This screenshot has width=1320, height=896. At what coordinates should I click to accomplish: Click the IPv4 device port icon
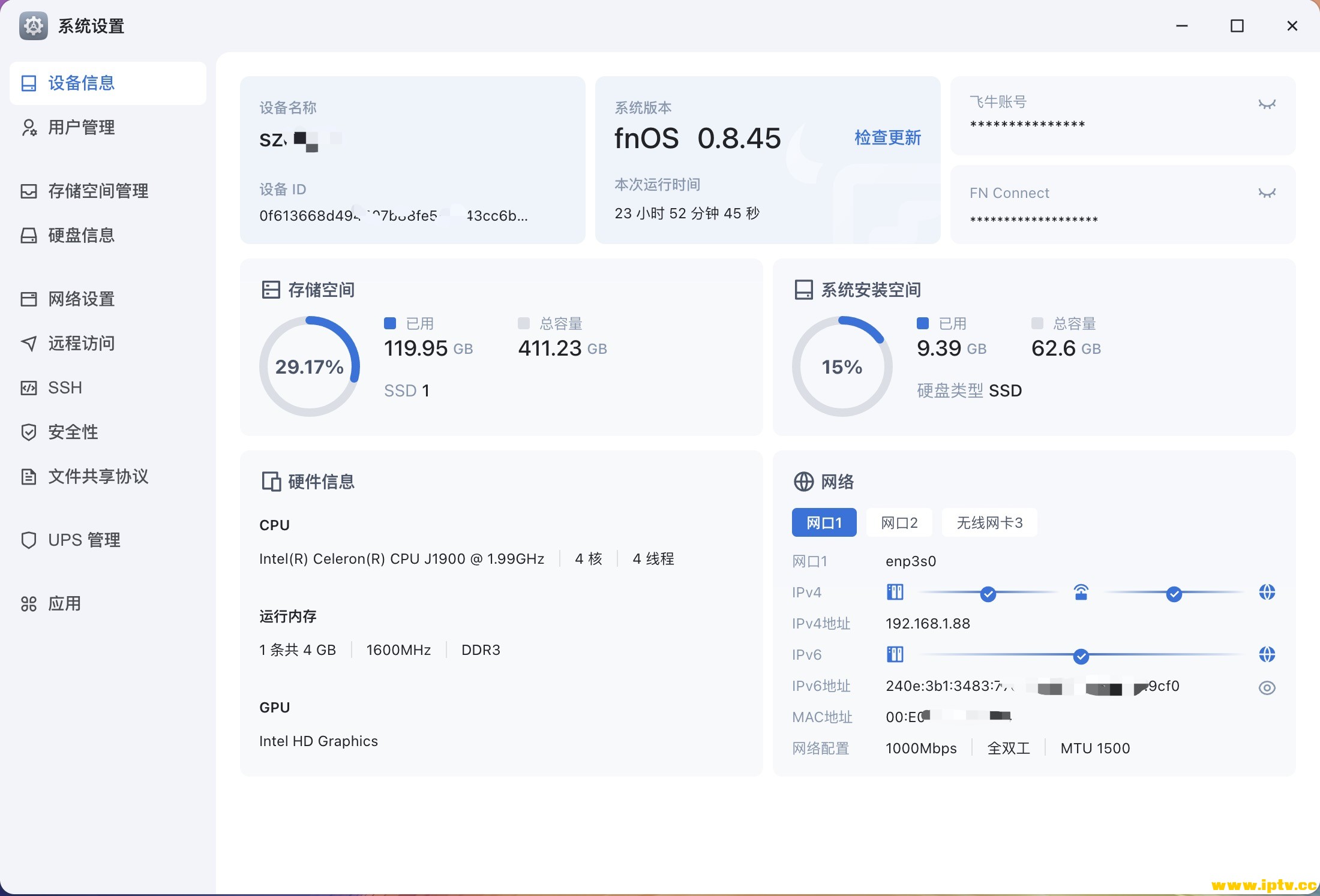[x=895, y=593]
